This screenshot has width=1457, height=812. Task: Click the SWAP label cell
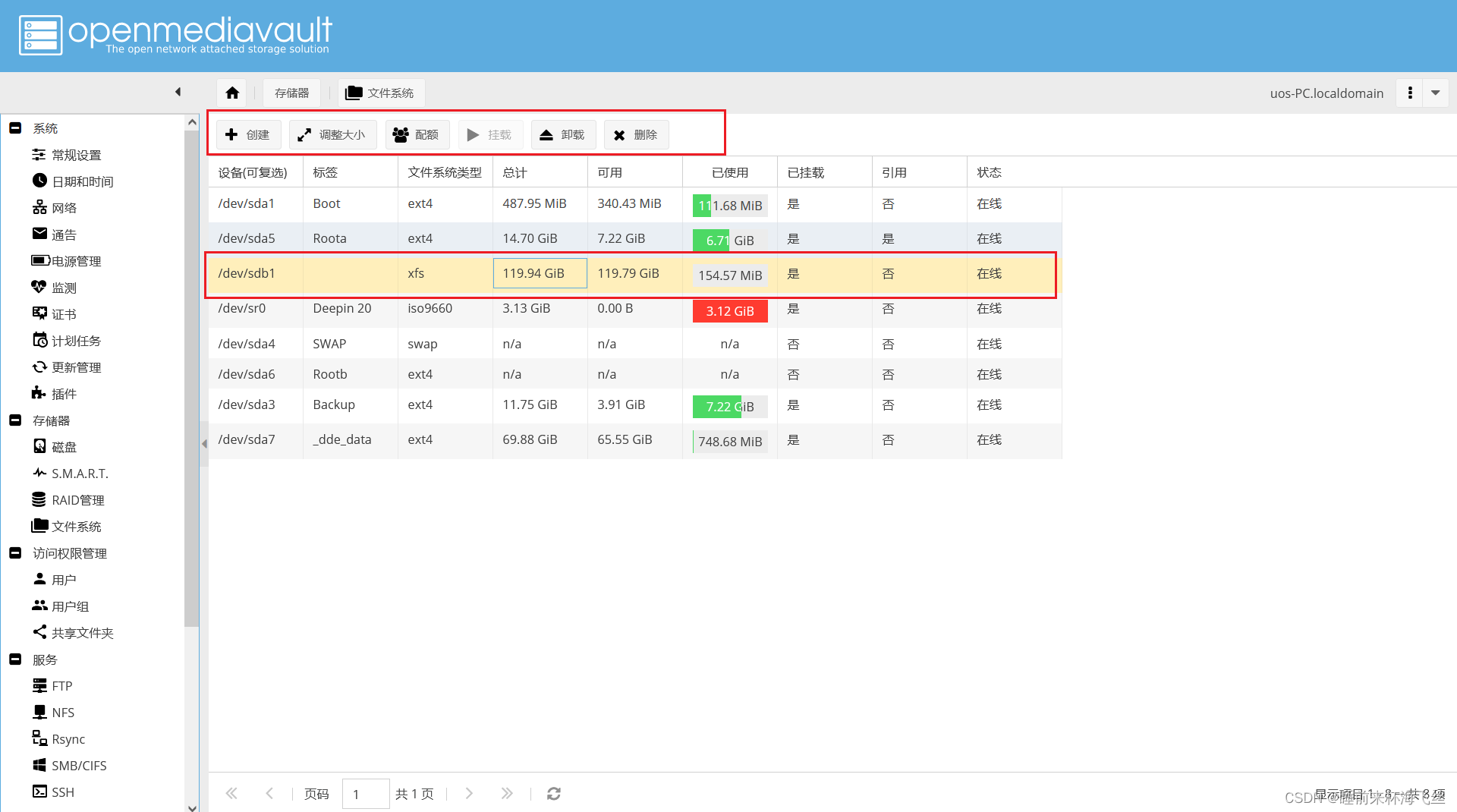coord(351,344)
